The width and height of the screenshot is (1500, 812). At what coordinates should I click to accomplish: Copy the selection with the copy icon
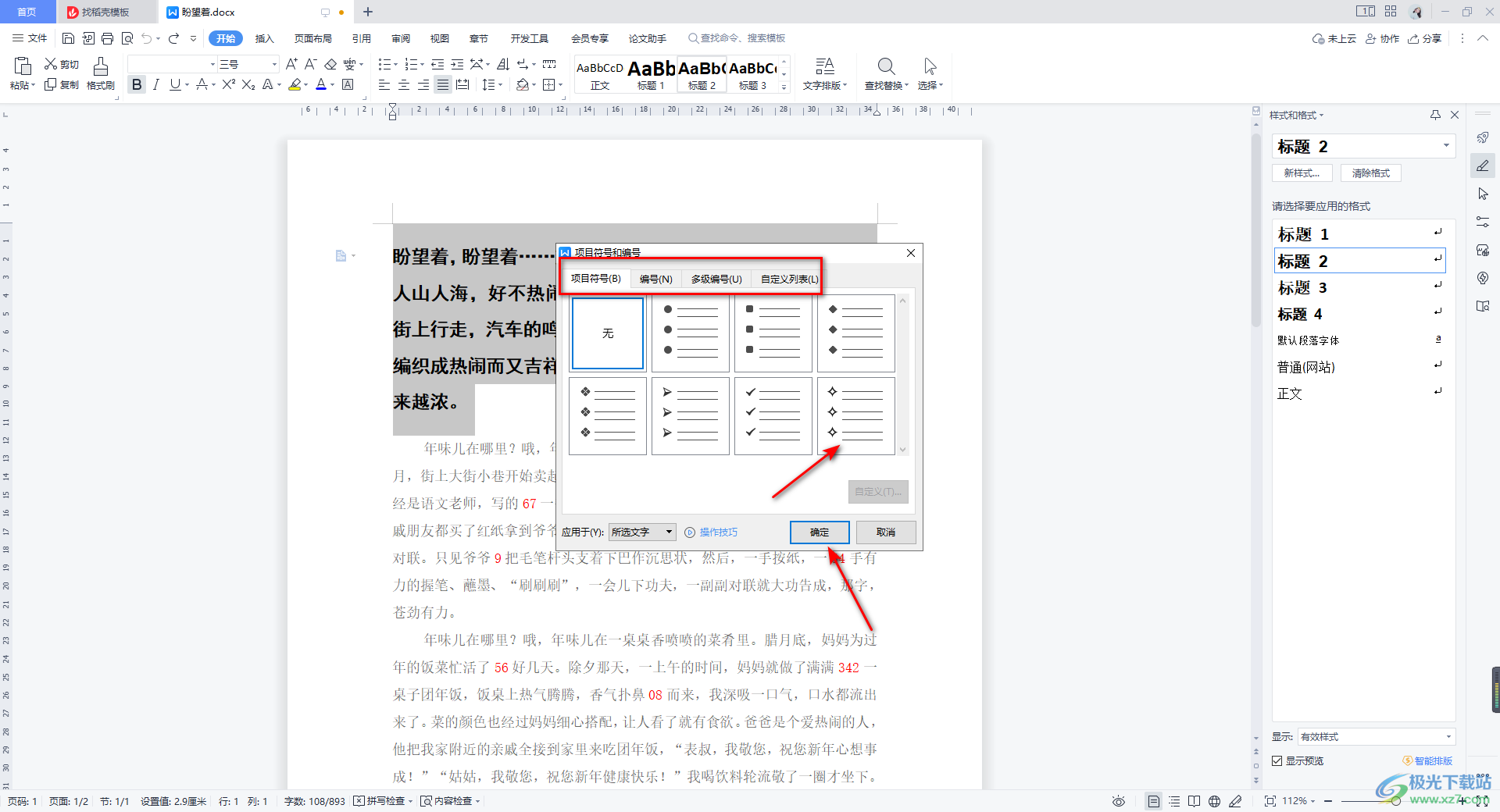pos(51,84)
